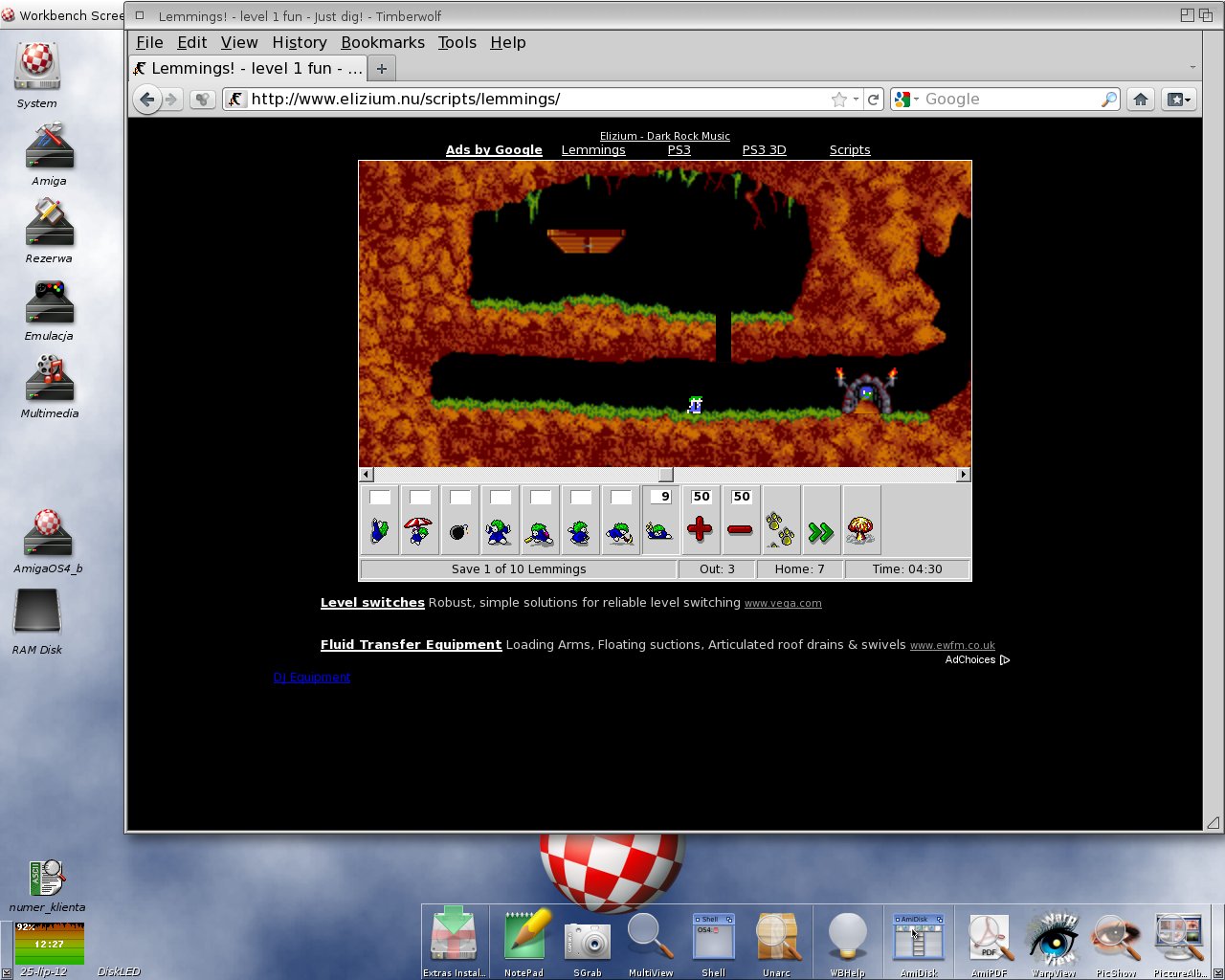1225x980 pixels.
Task: Decrease release rate with red minus
Action: pyautogui.click(x=742, y=519)
